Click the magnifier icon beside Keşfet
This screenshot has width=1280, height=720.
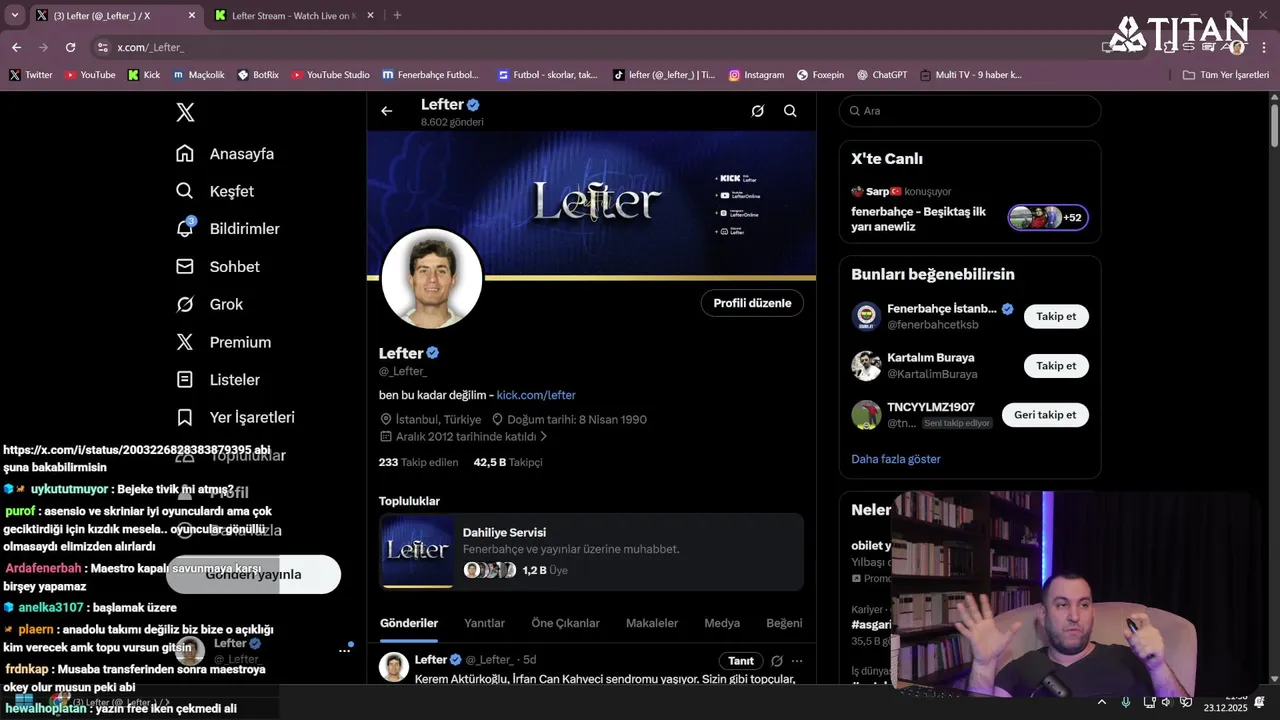click(185, 191)
